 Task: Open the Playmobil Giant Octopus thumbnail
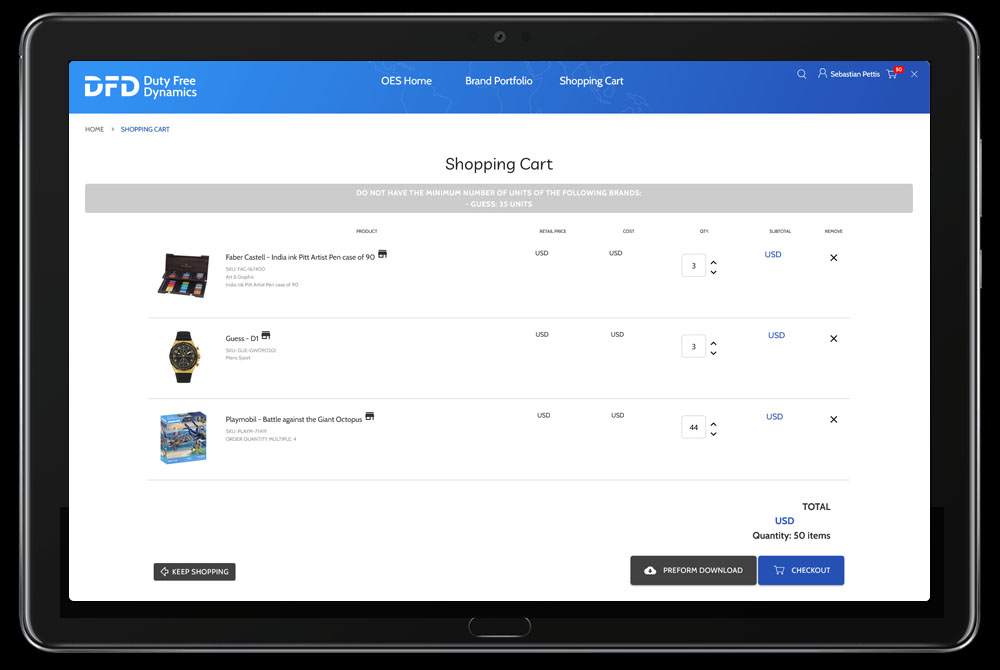184,437
